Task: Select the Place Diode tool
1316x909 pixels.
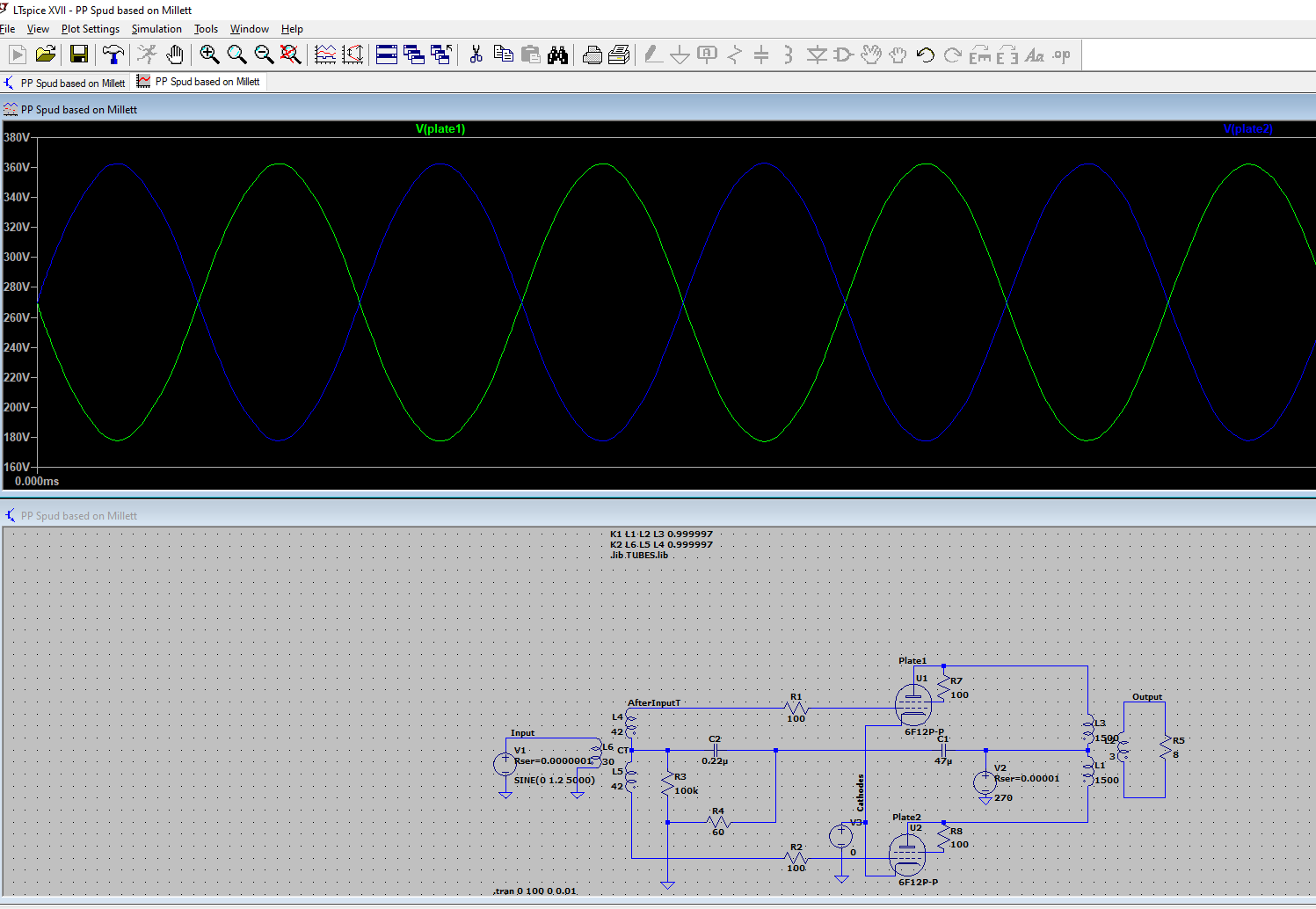Action: pyautogui.click(x=817, y=55)
